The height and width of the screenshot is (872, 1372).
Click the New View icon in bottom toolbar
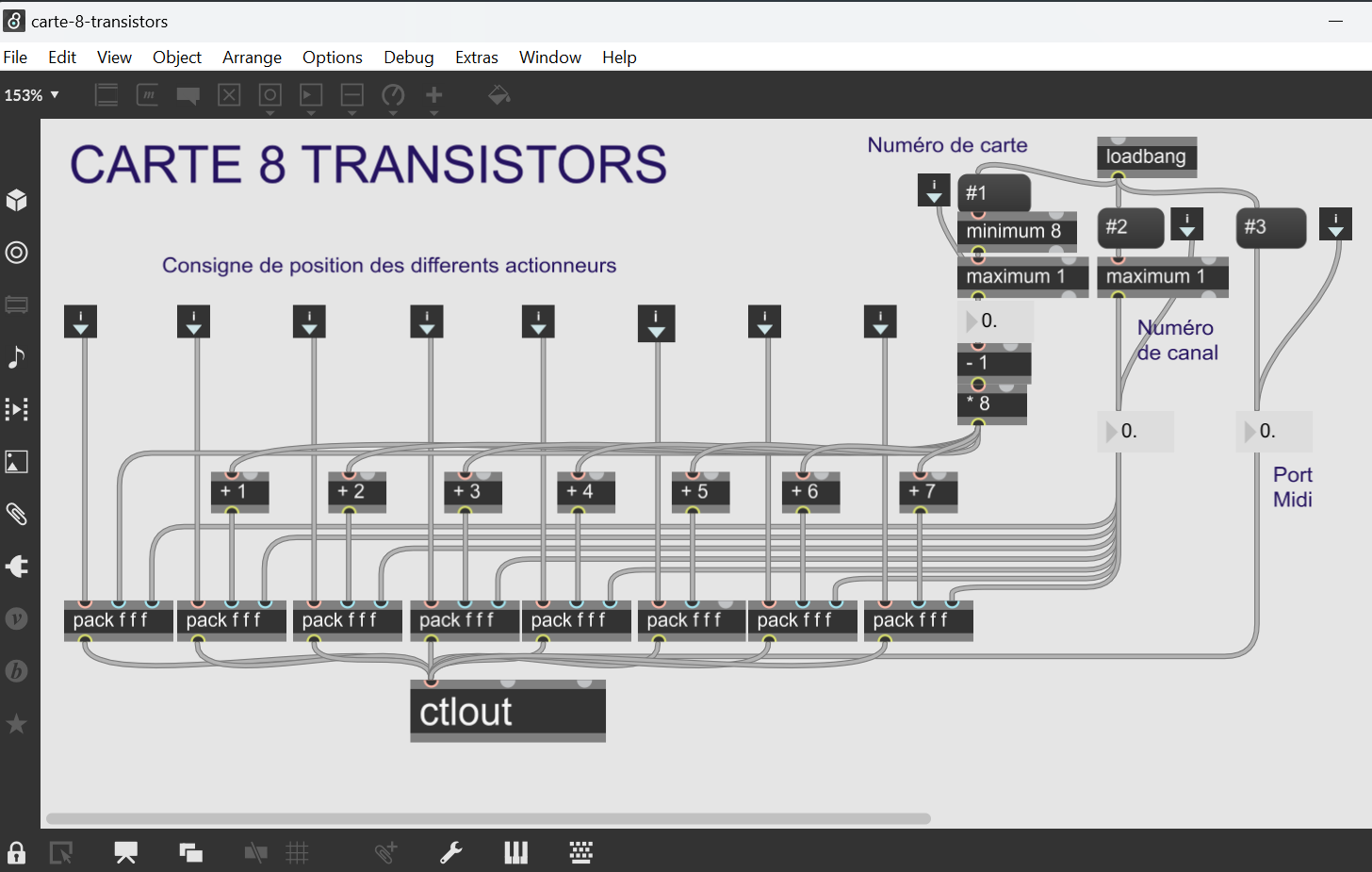[191, 853]
